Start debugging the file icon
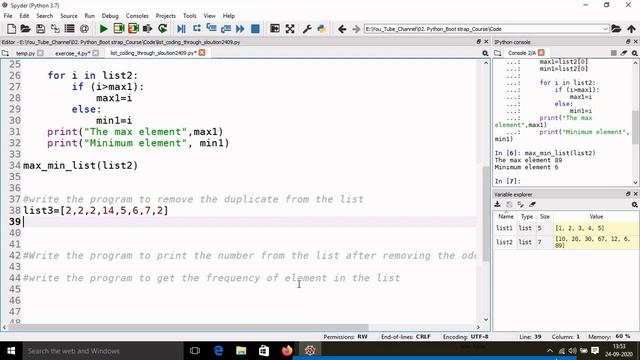640x360 pixels. (x=181, y=29)
